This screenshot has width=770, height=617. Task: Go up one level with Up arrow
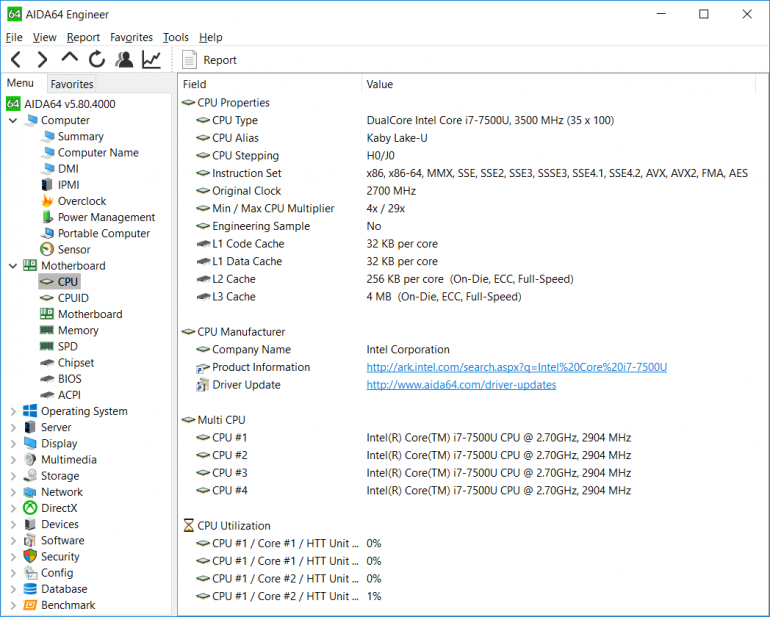(70, 58)
